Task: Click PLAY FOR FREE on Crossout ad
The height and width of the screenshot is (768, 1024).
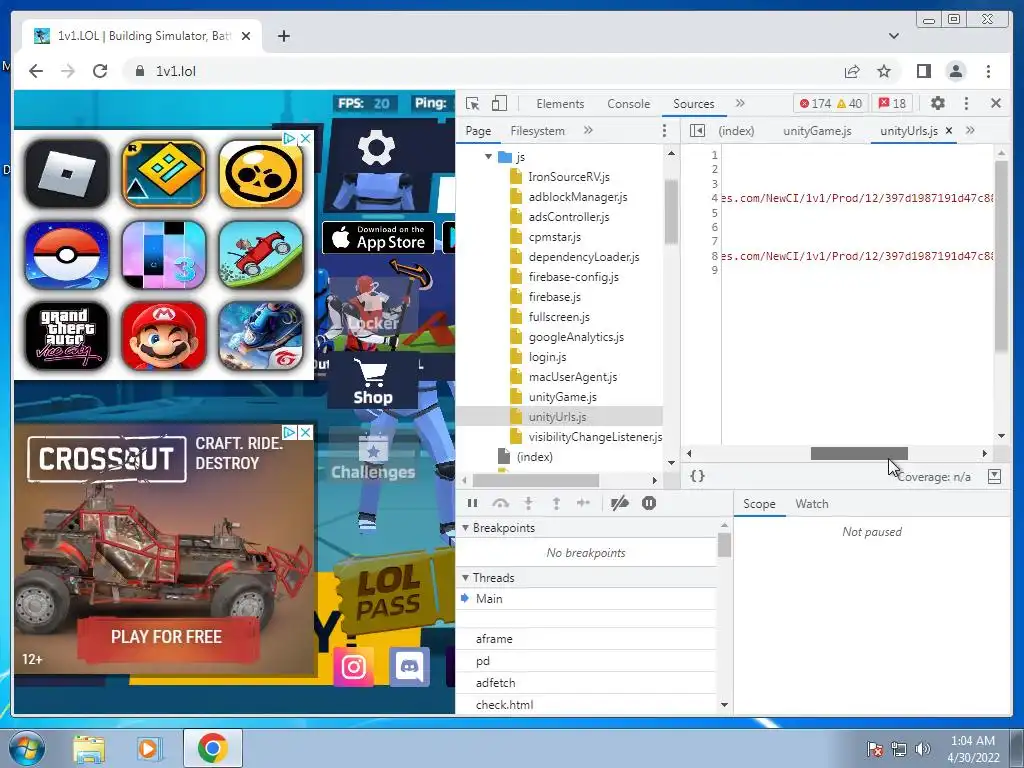Action: point(167,637)
